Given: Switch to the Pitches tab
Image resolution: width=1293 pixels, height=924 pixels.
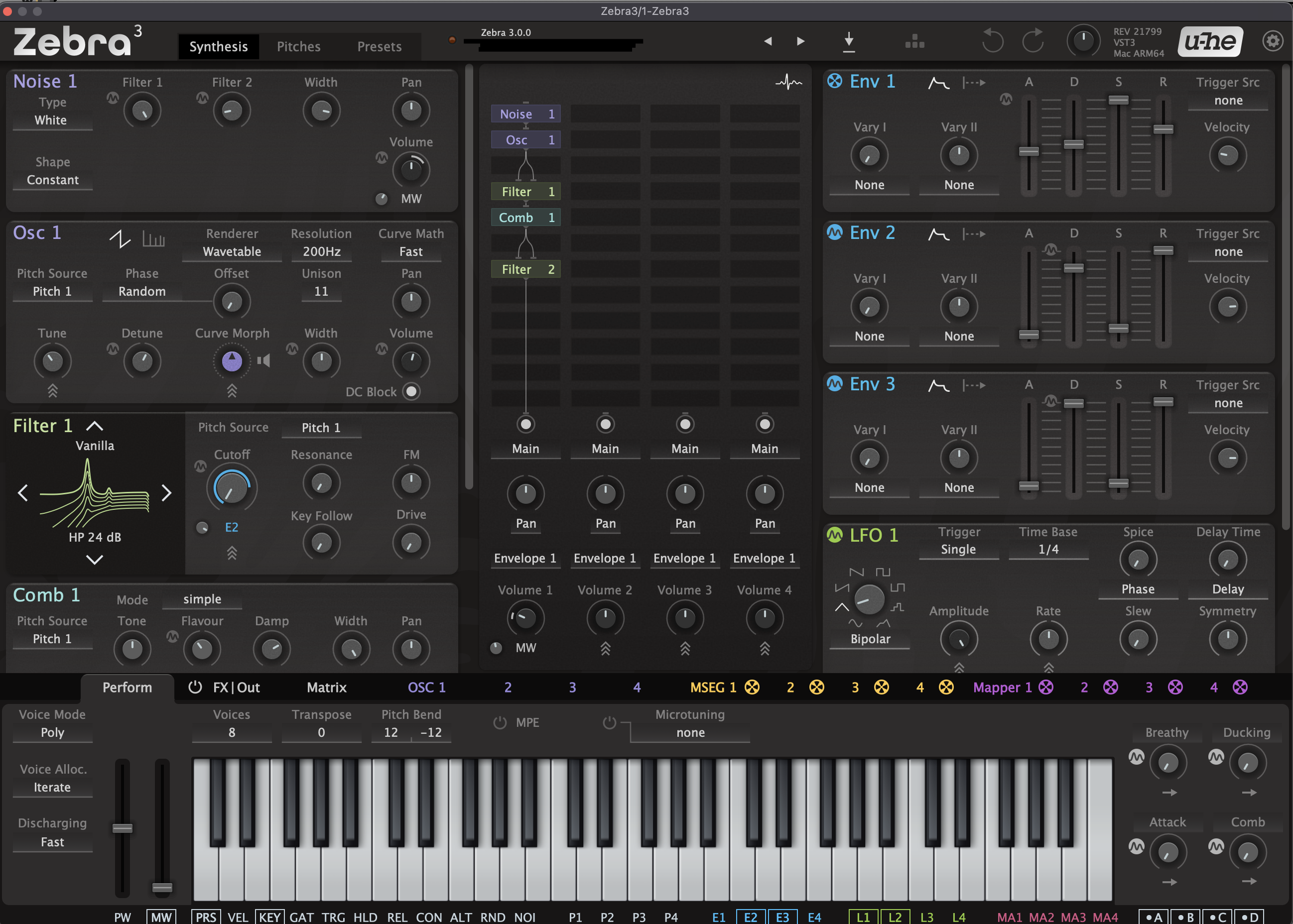Looking at the screenshot, I should coord(299,47).
